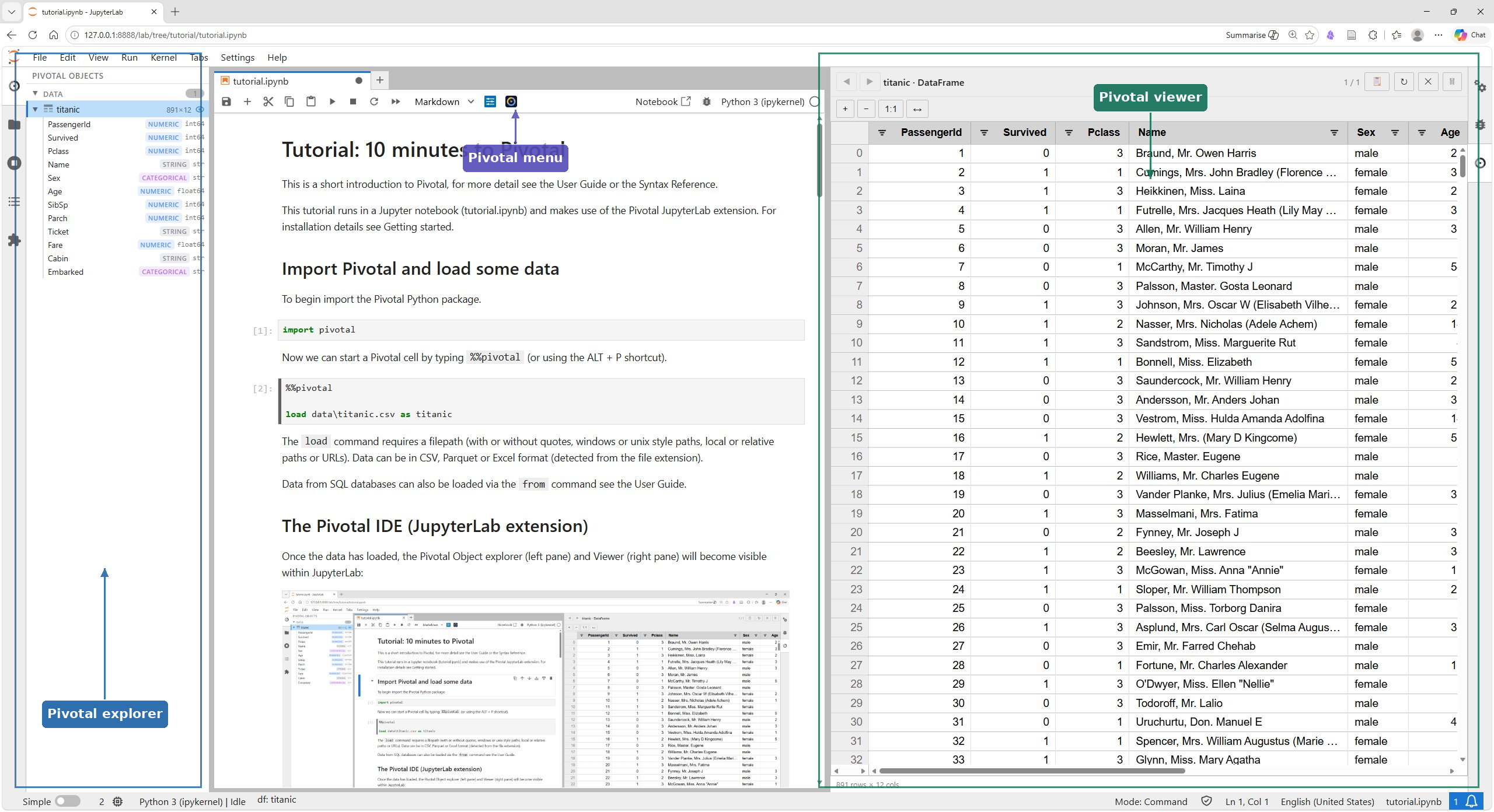
Task: Open filter menu for Survived column
Action: pos(984,132)
